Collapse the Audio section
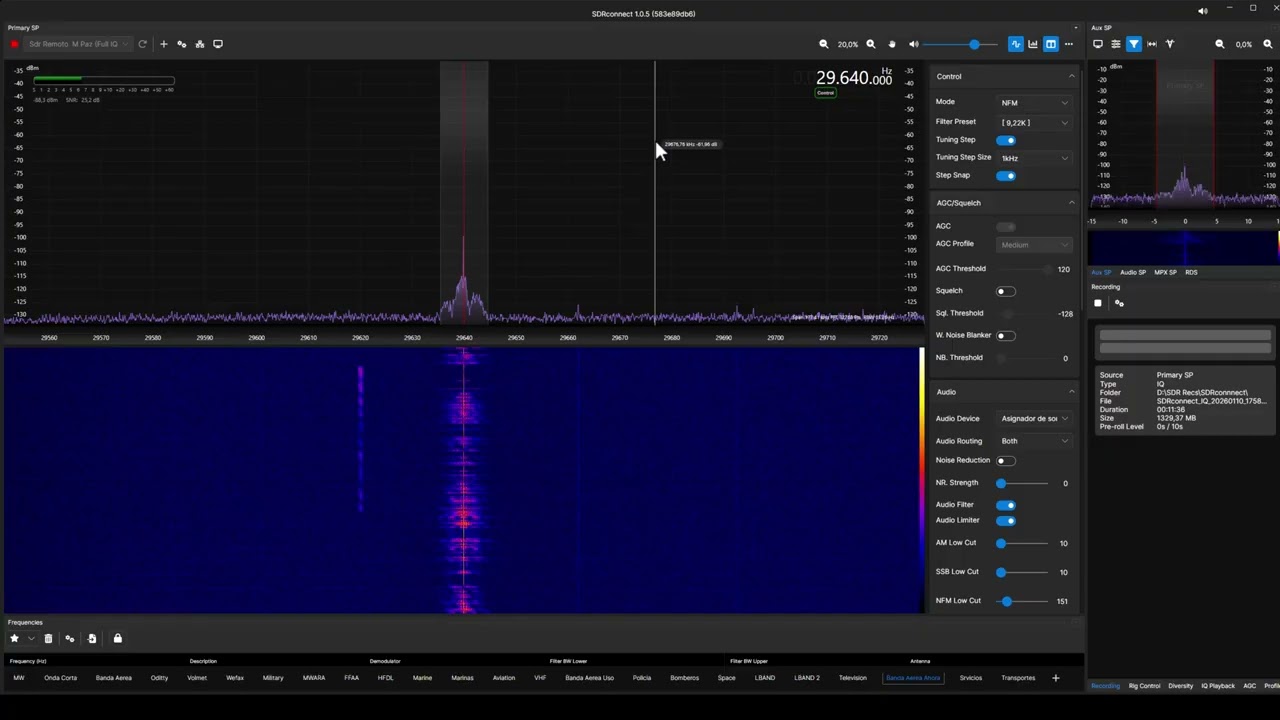 click(x=1072, y=392)
